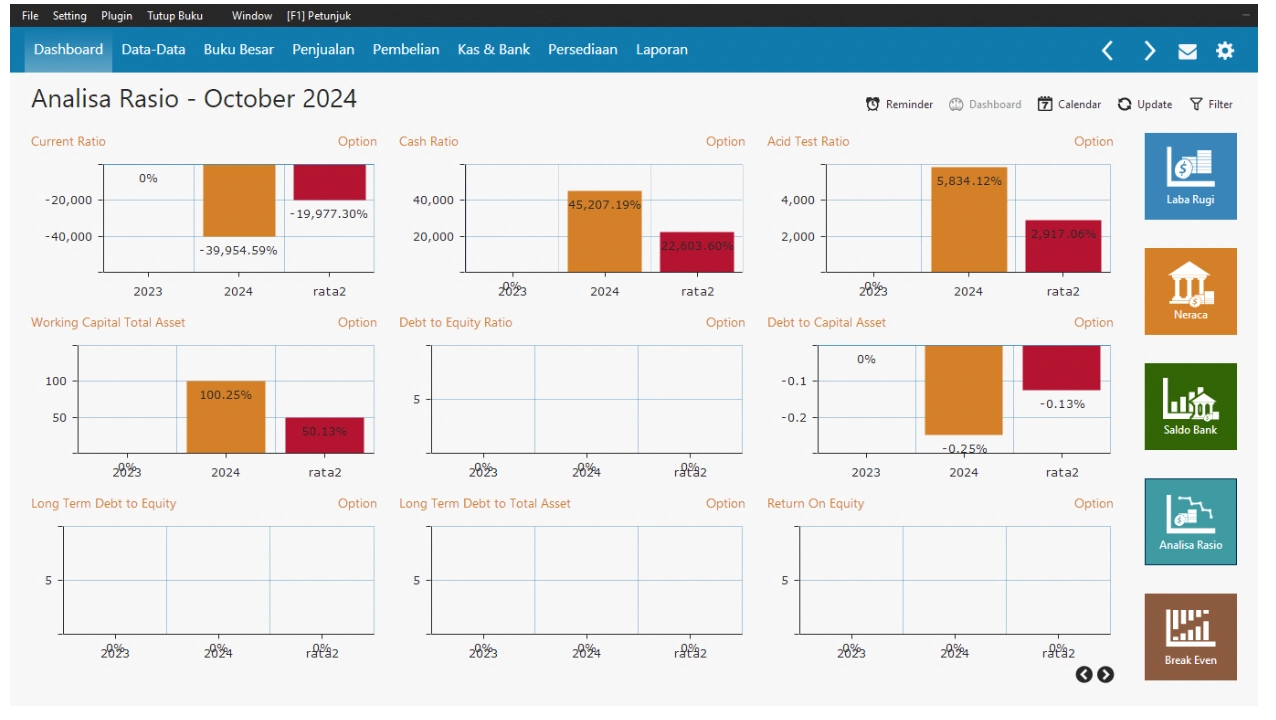Click Update to refresh data
Image resolution: width=1276 pixels, height=720 pixels.
coord(1145,104)
